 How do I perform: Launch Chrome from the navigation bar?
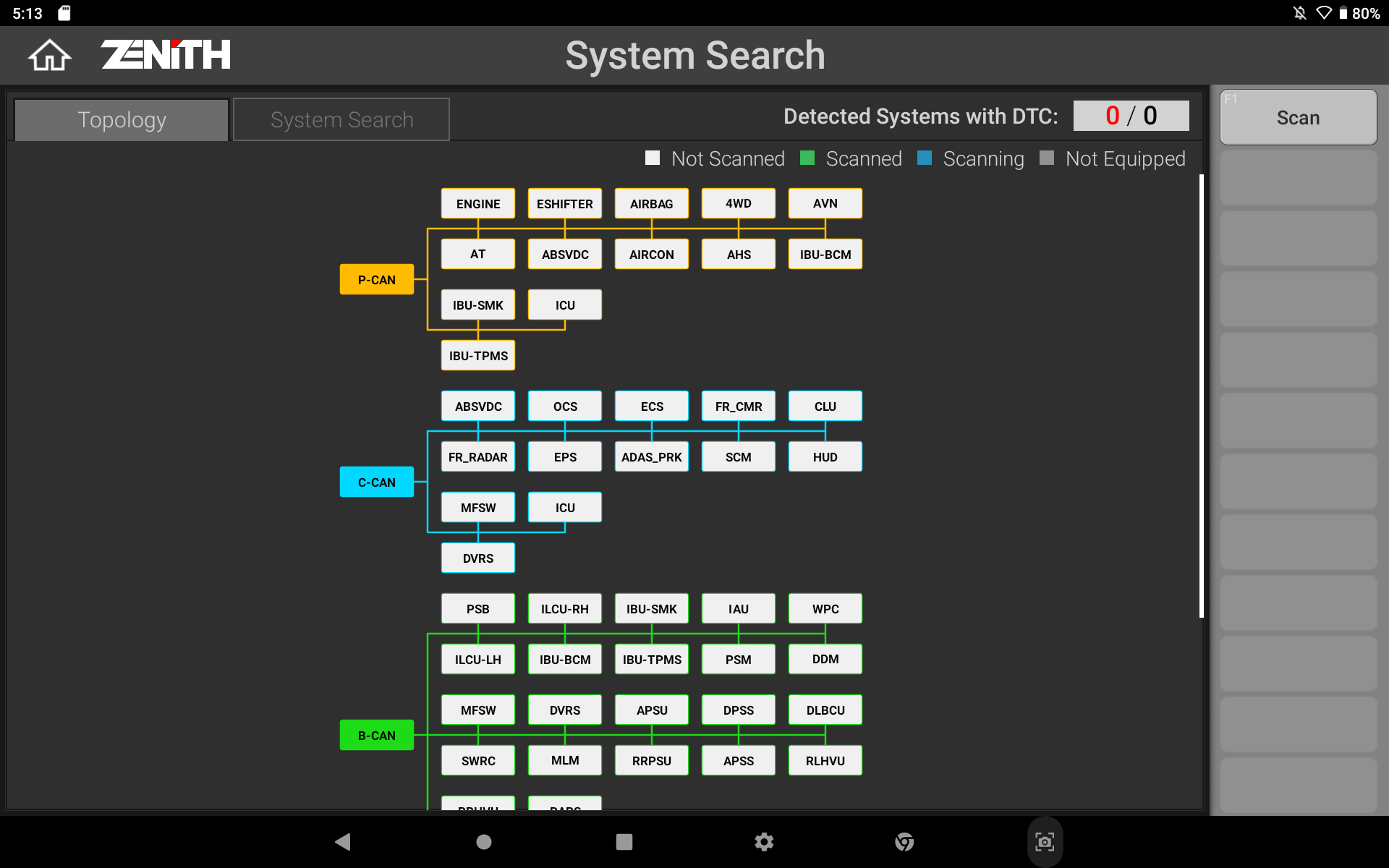[904, 841]
